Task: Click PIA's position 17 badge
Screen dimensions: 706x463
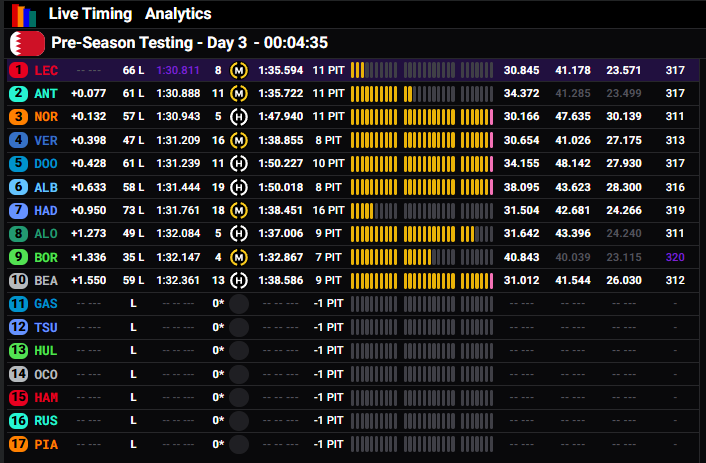Action: pyautogui.click(x=18, y=444)
